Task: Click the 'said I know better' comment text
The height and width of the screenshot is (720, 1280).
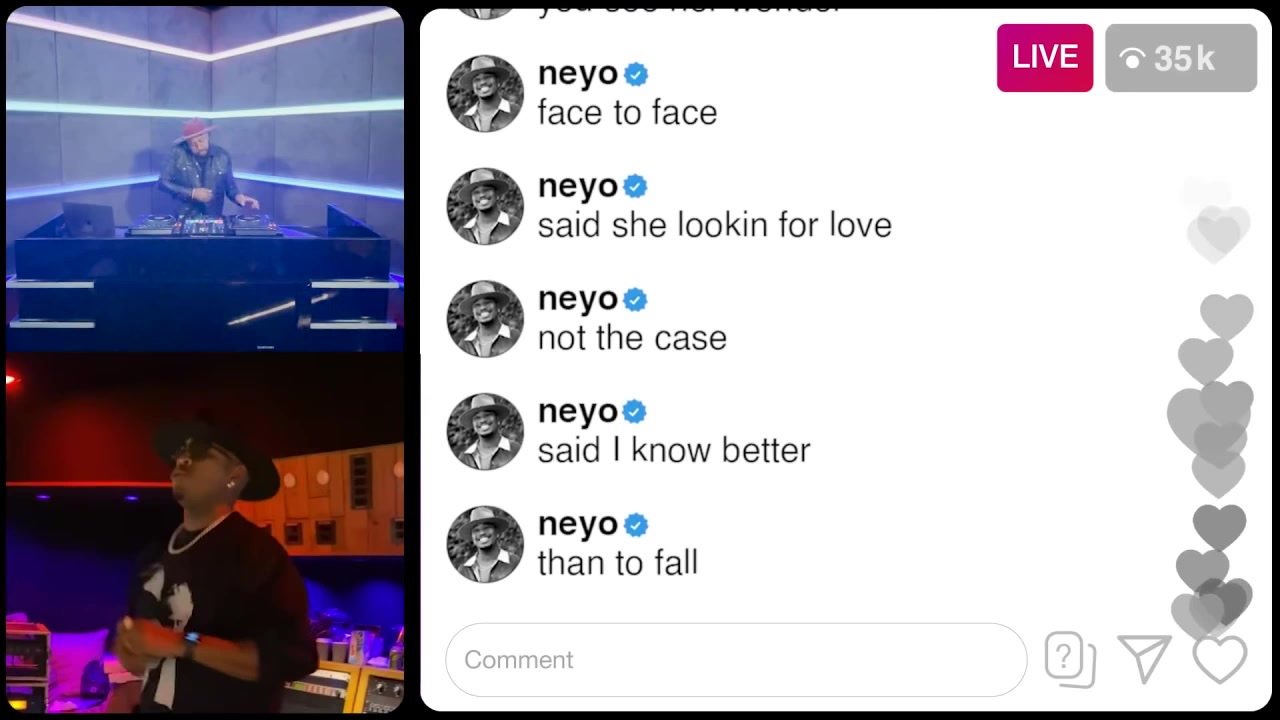Action: (674, 450)
